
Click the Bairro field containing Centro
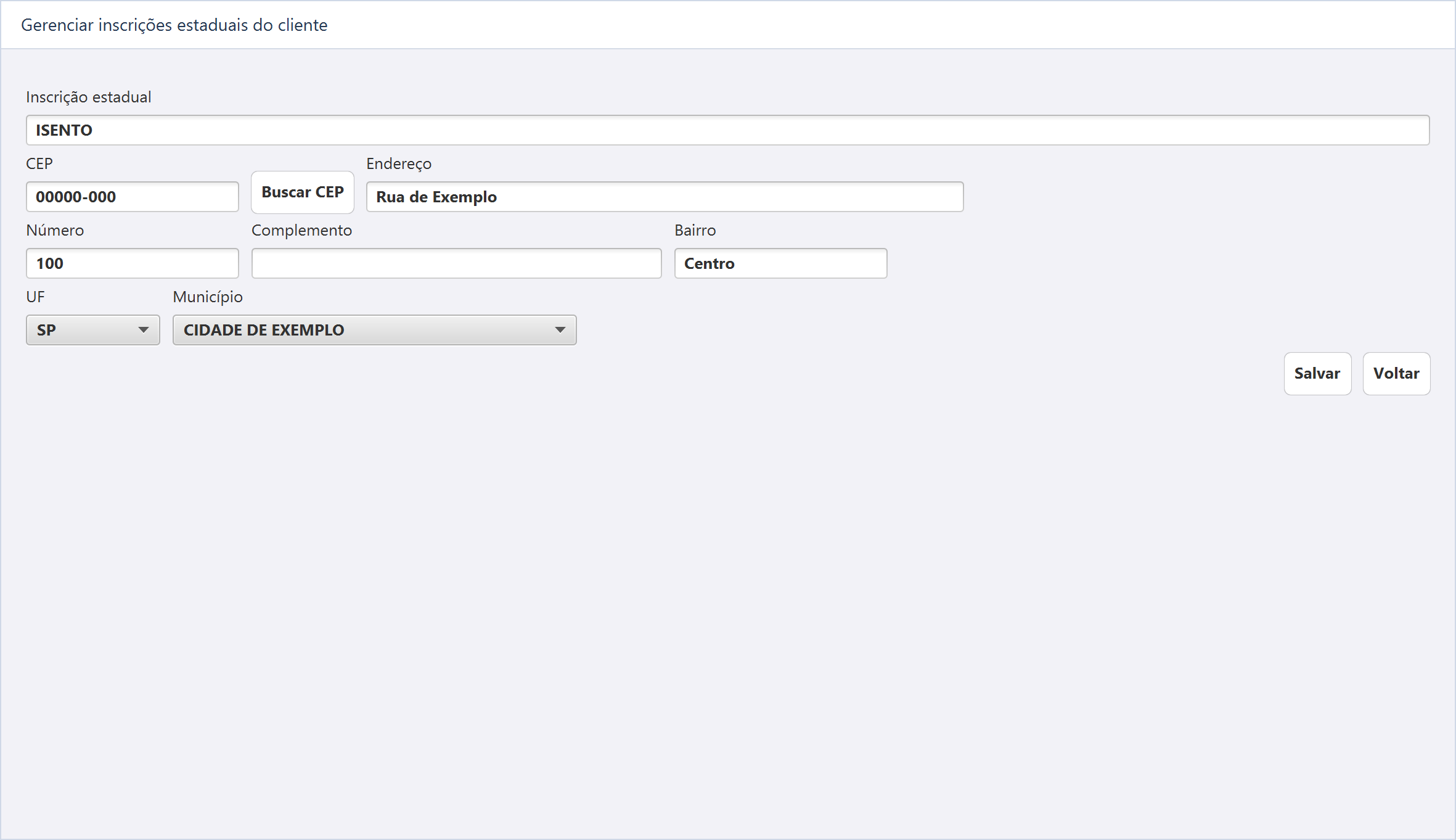(x=780, y=263)
